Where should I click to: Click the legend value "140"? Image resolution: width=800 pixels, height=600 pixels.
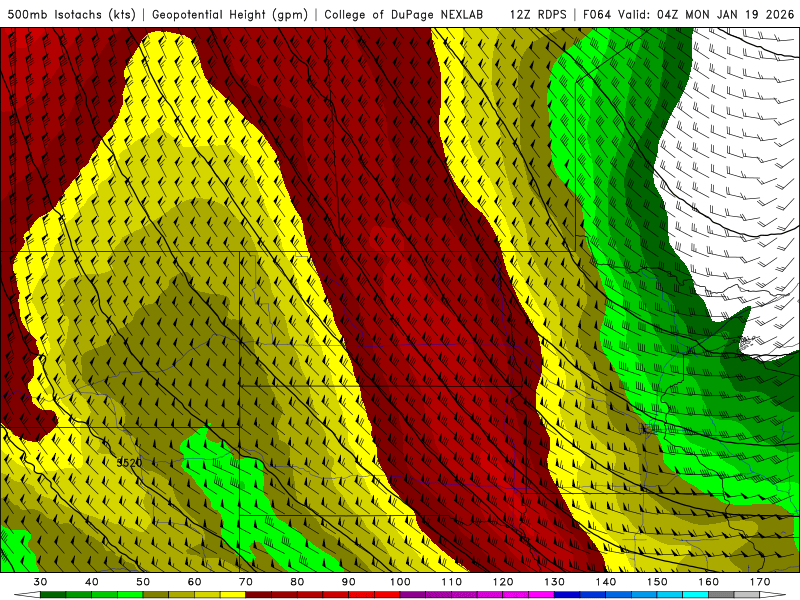coord(606,582)
